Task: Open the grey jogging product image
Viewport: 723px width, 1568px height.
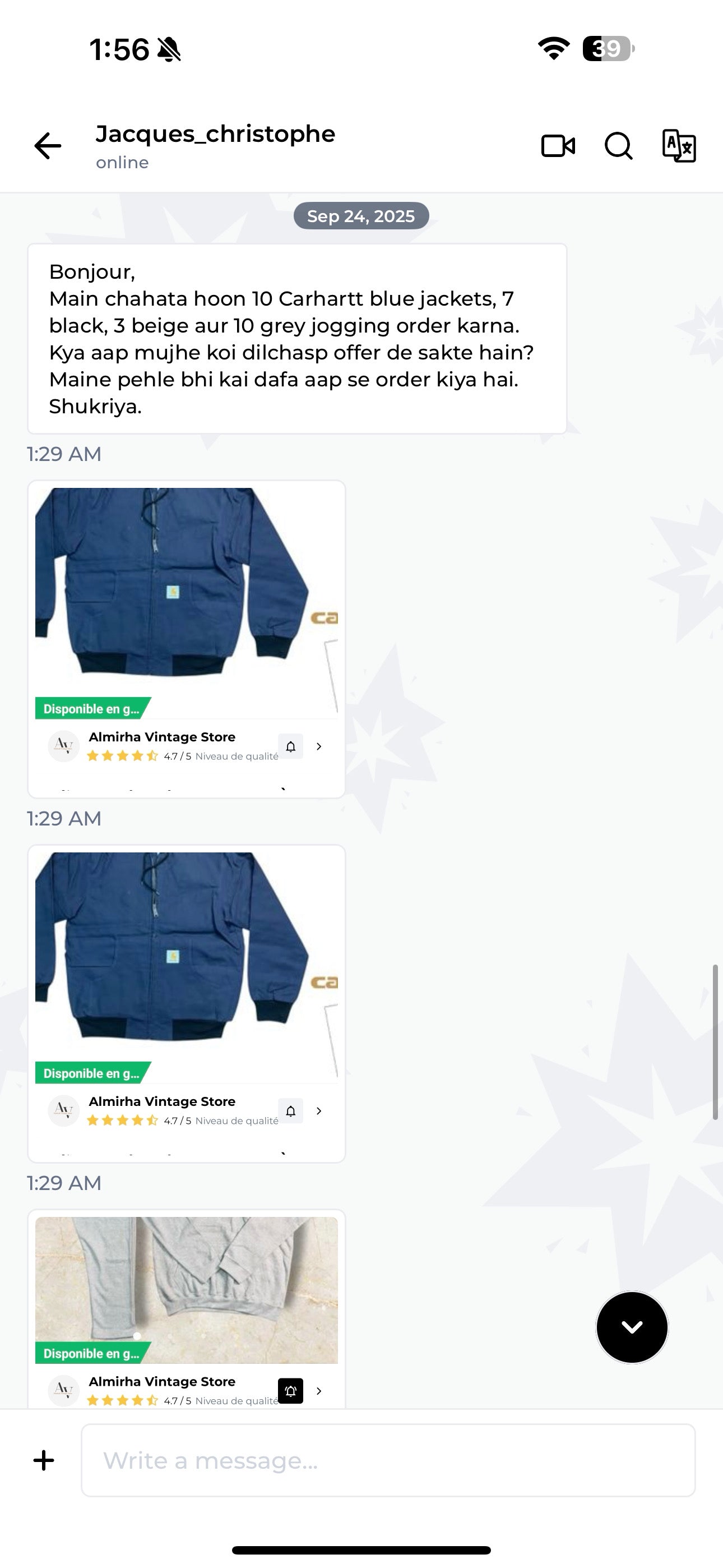Action: click(x=186, y=1290)
